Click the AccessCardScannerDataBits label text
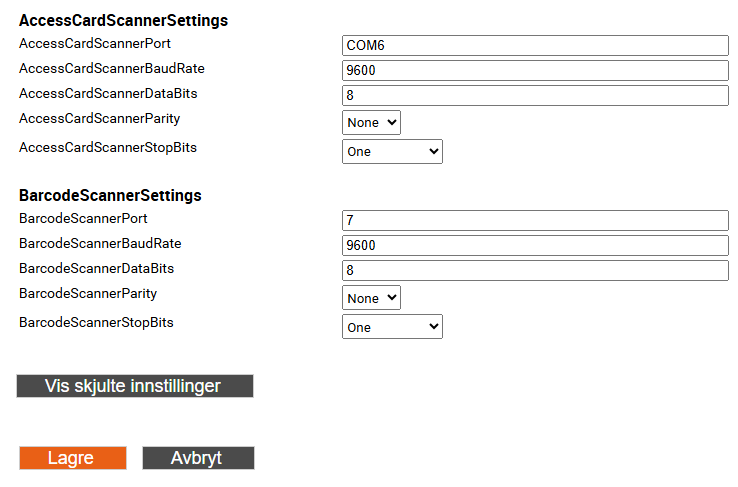The width and height of the screenshot is (738, 487). (108, 93)
